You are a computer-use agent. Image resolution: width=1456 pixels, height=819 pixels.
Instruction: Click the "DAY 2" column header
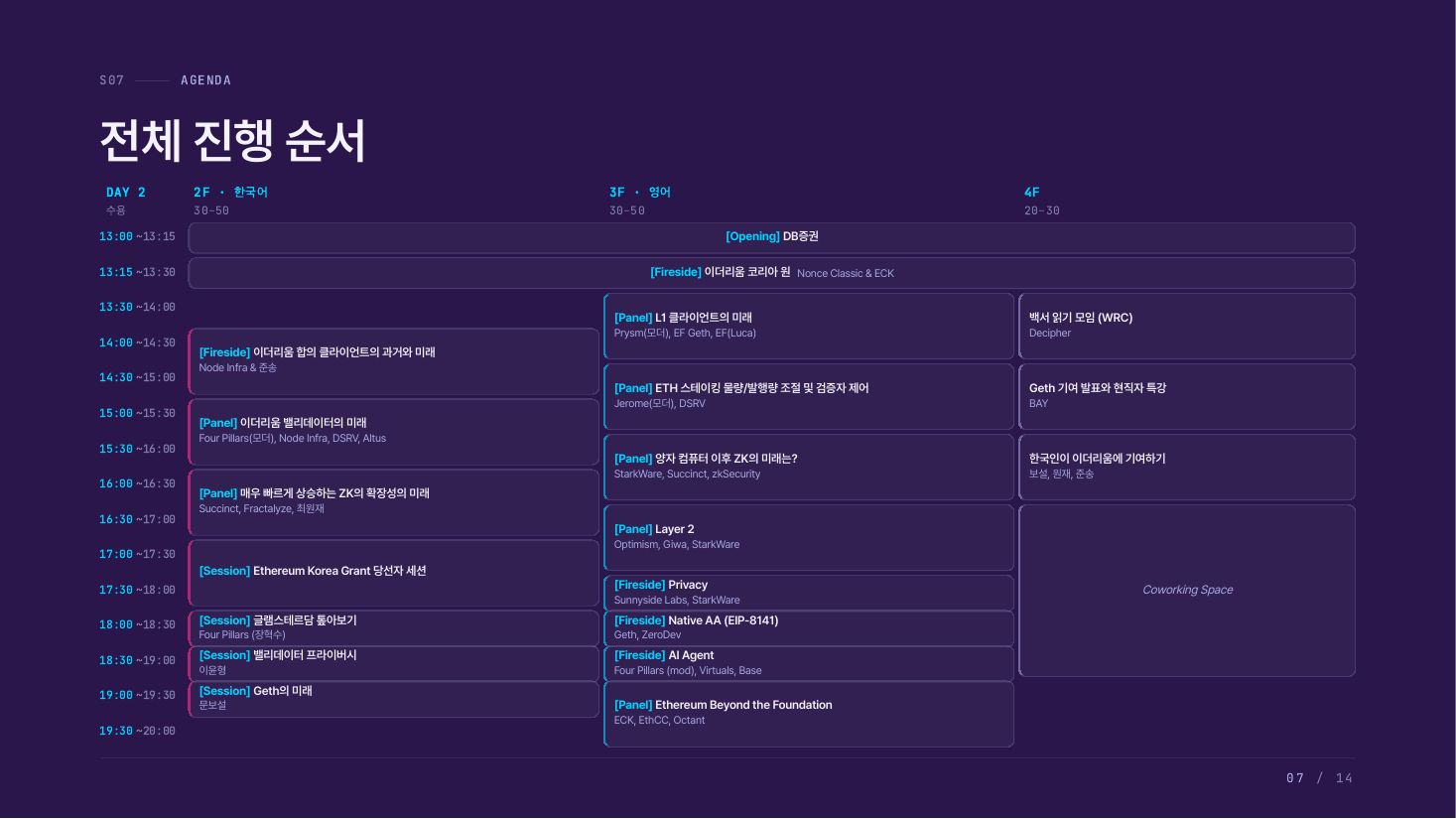pyautogui.click(x=126, y=193)
